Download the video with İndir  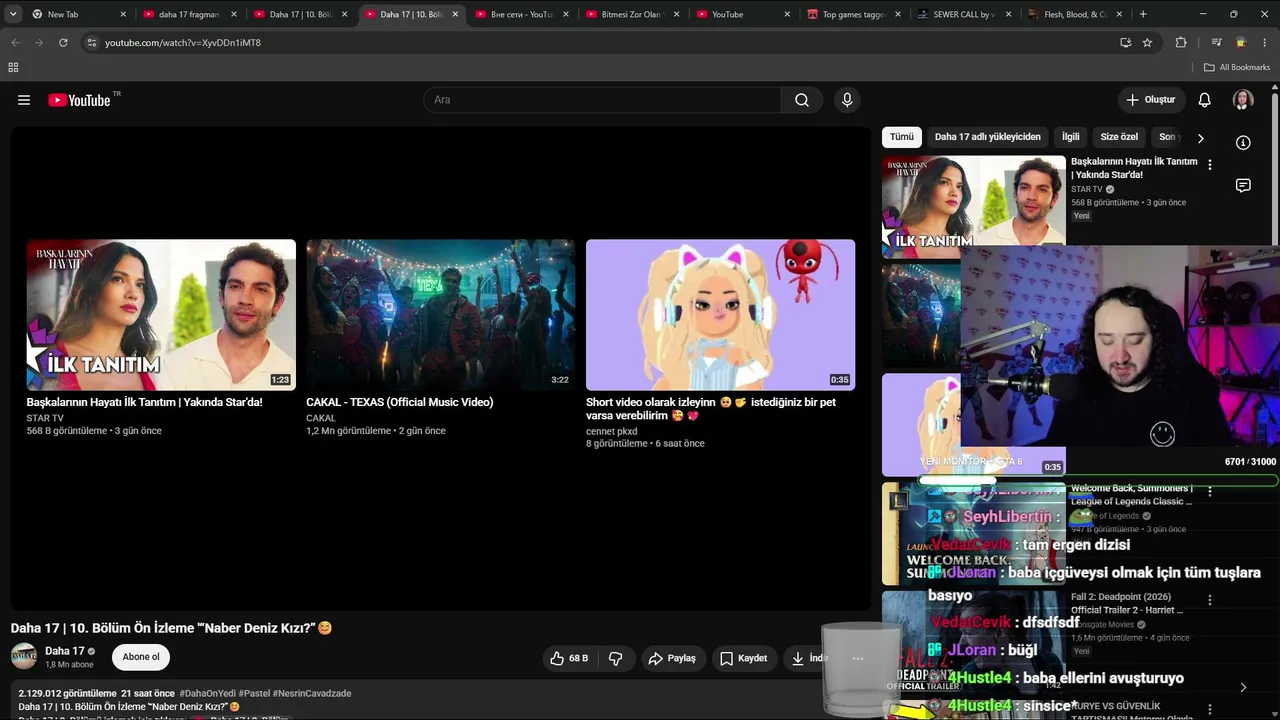point(808,658)
